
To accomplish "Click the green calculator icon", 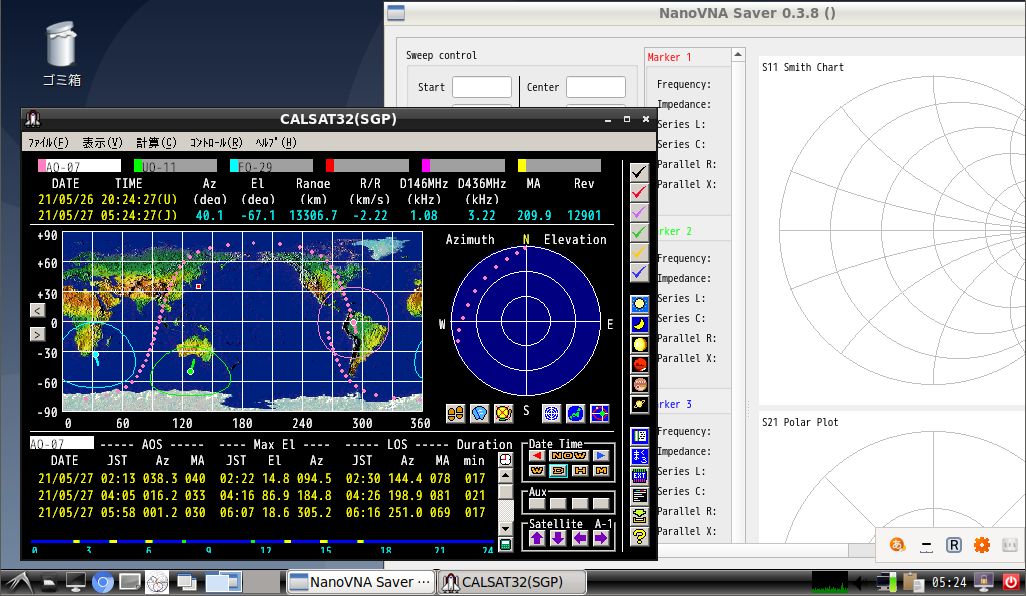I will click(x=506, y=544).
